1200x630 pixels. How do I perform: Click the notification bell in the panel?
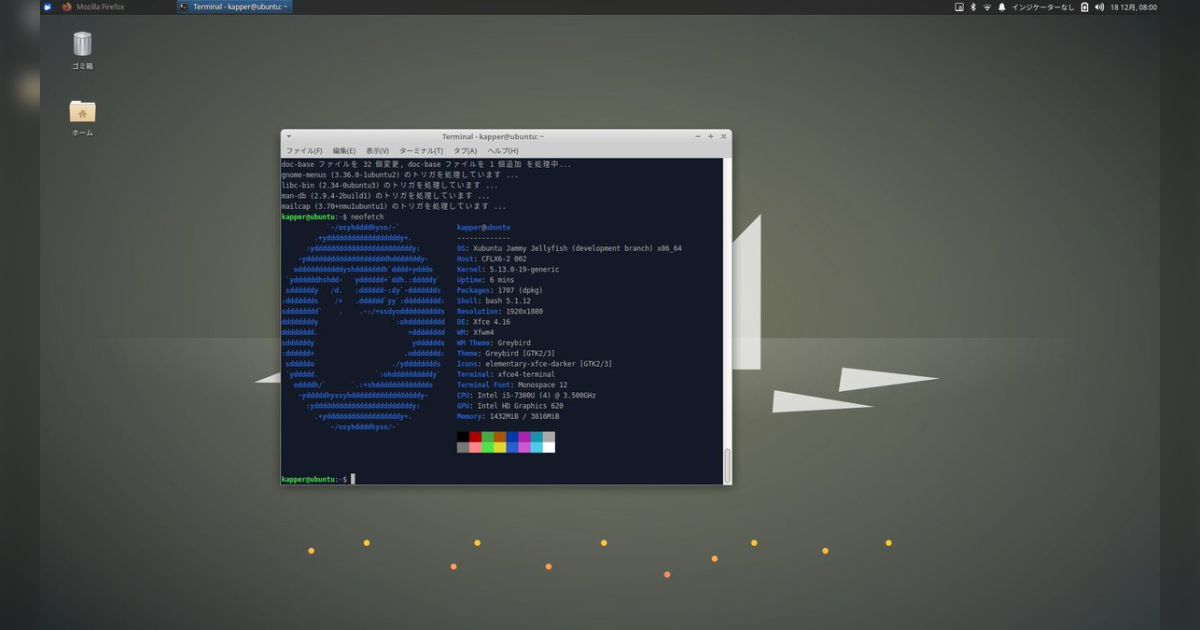coord(1001,7)
